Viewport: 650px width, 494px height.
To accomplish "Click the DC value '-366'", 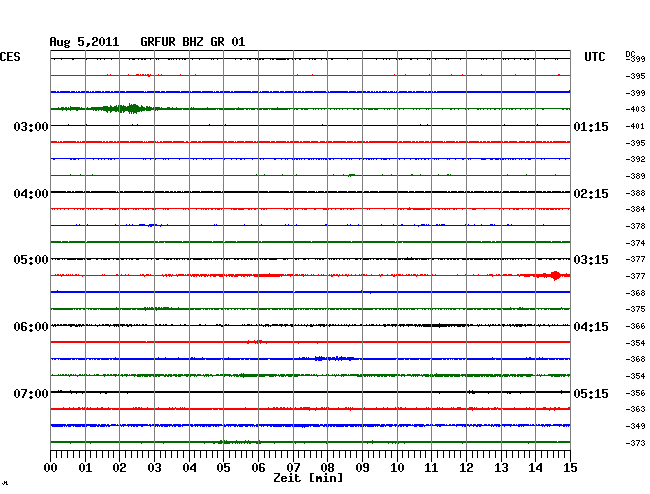I will point(635,326).
